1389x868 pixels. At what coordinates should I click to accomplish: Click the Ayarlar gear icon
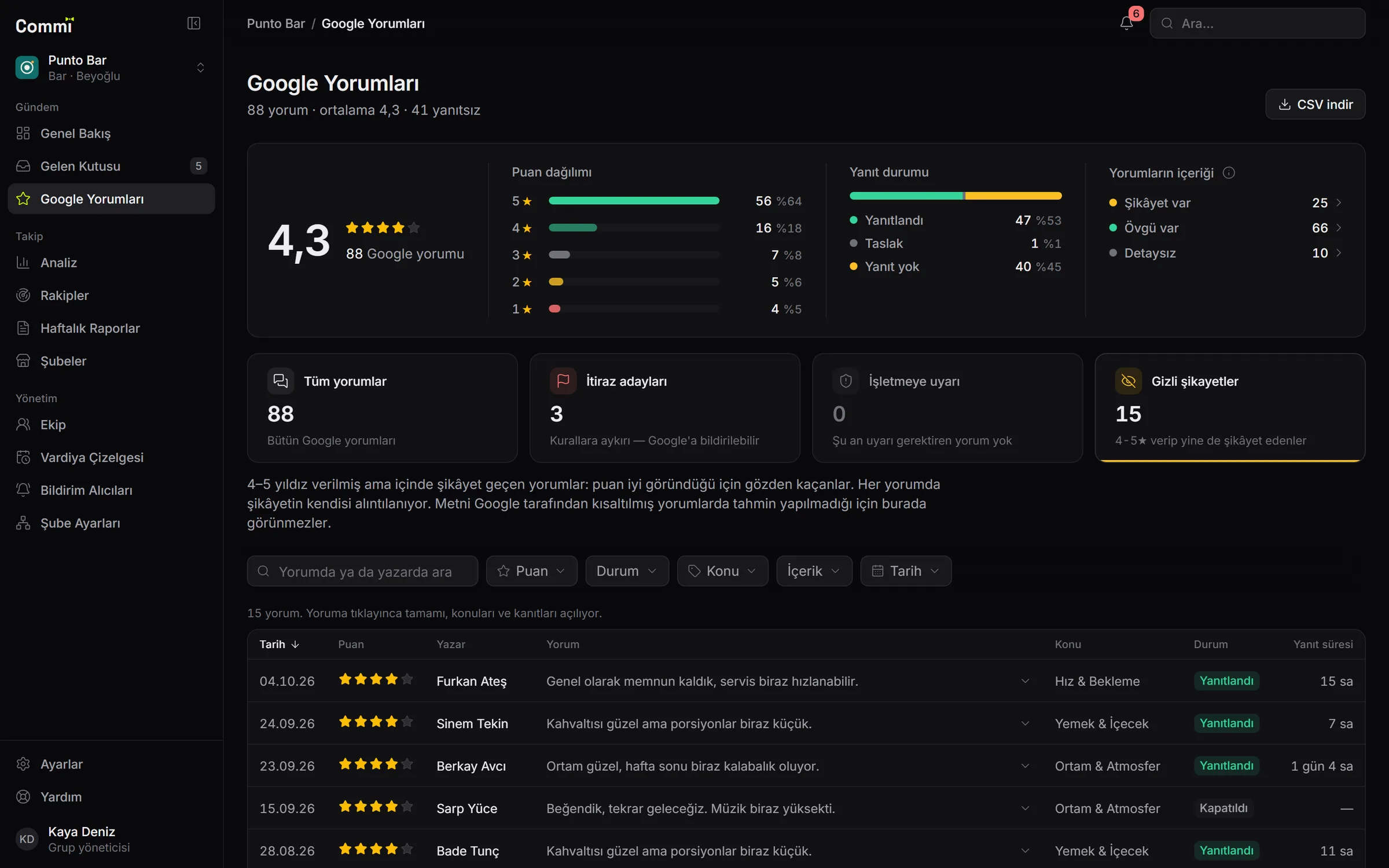click(23, 764)
